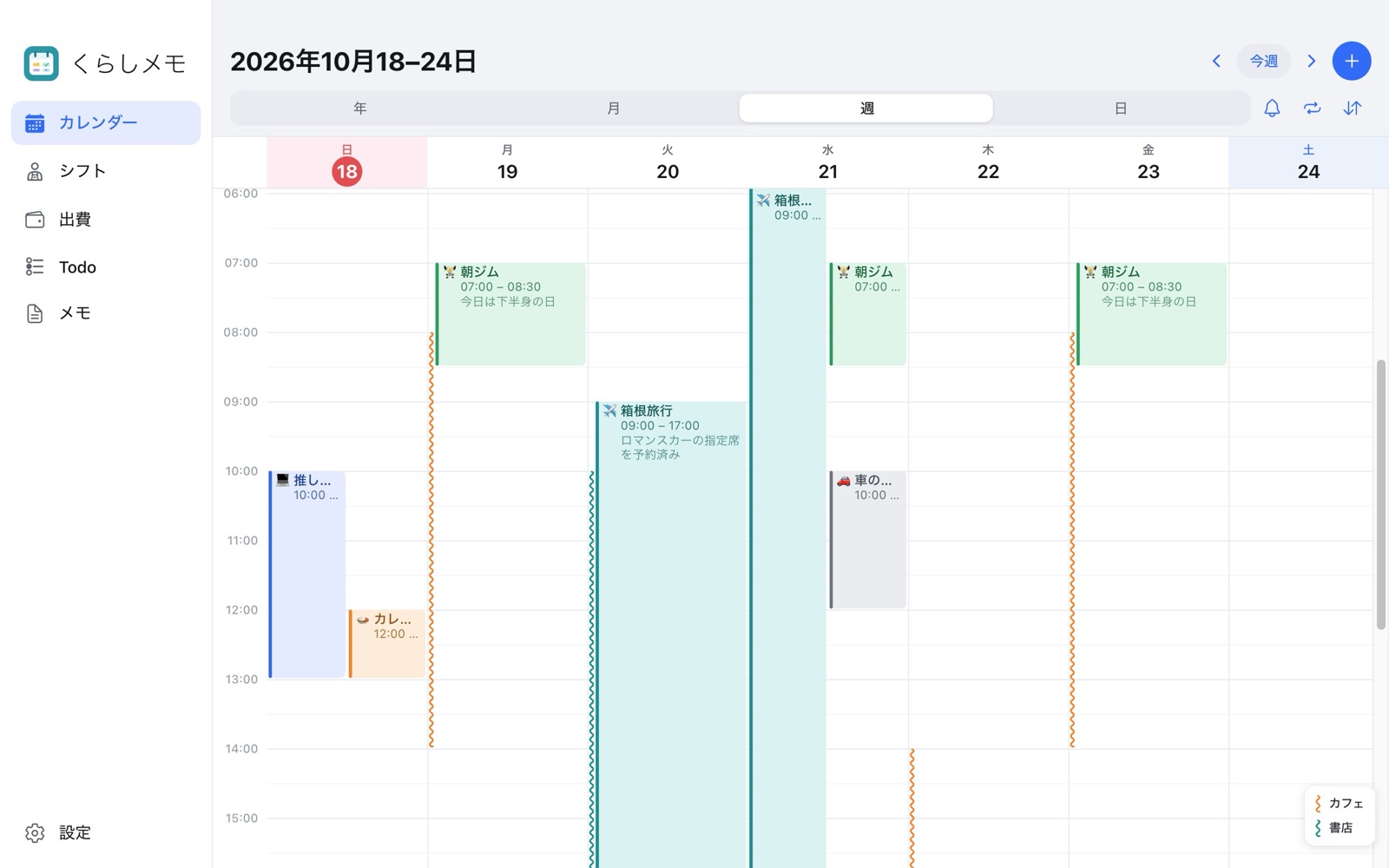Go to the previous week
The image size is (1389, 868).
click(1216, 61)
